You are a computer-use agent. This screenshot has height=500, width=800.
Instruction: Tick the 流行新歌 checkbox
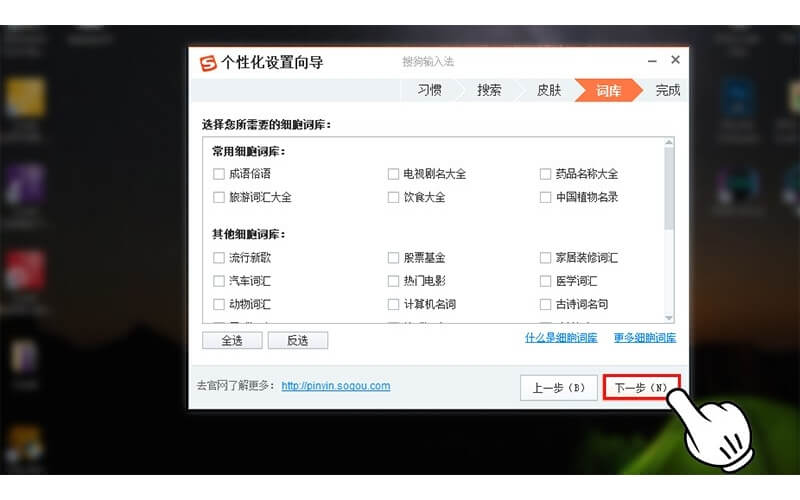coord(219,258)
